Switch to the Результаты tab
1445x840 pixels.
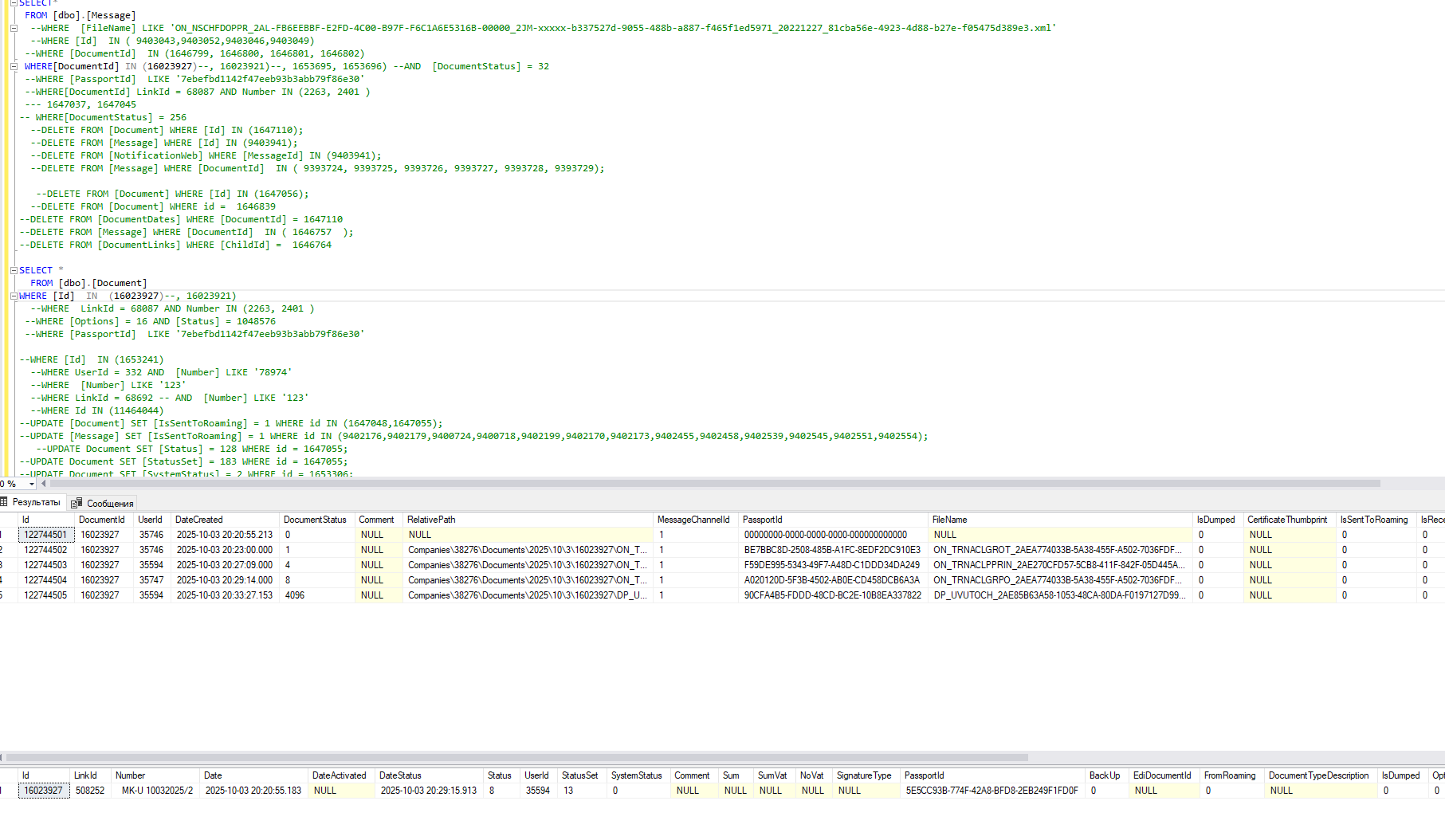pos(31,502)
